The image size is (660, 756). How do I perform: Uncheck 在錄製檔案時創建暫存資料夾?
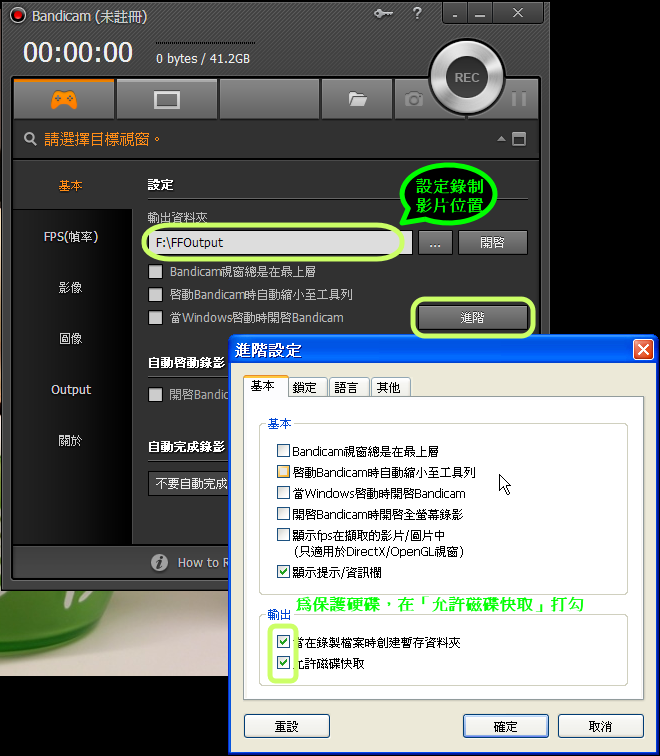click(283, 641)
